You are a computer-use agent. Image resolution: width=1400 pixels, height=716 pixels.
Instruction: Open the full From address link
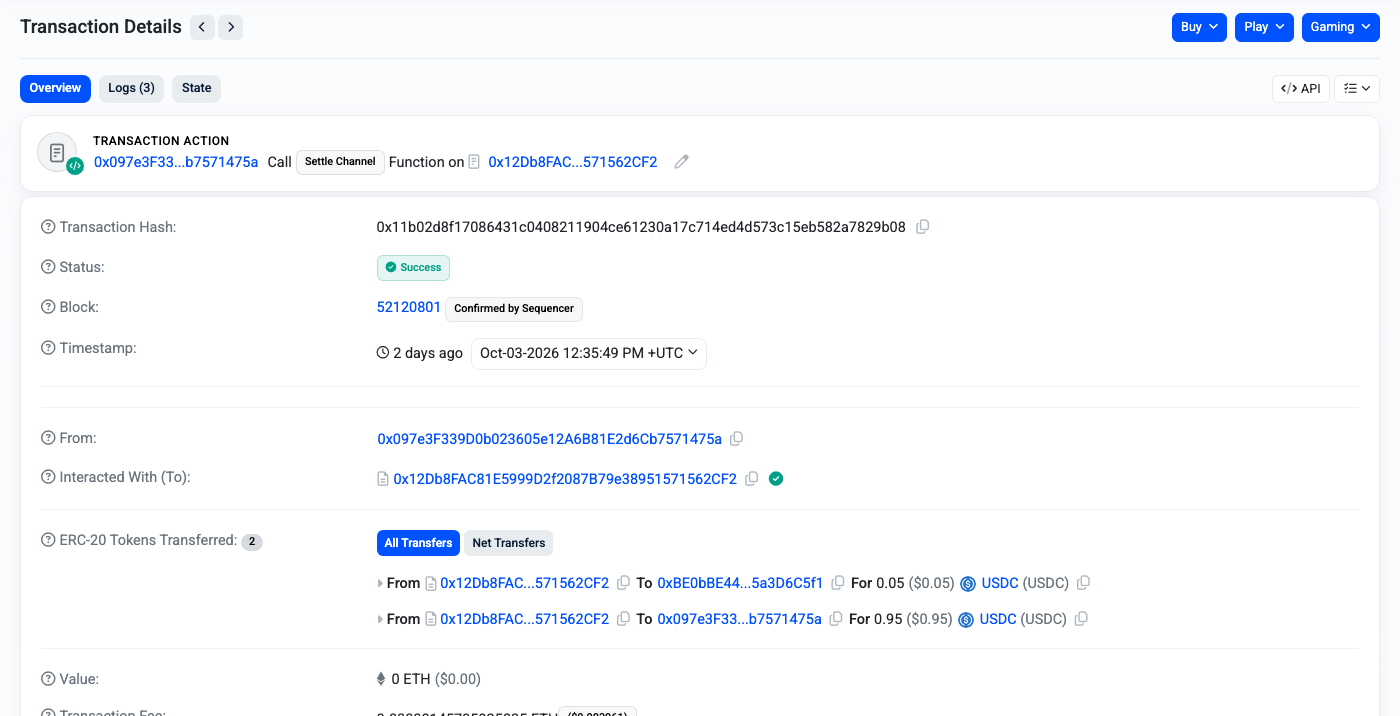550,439
